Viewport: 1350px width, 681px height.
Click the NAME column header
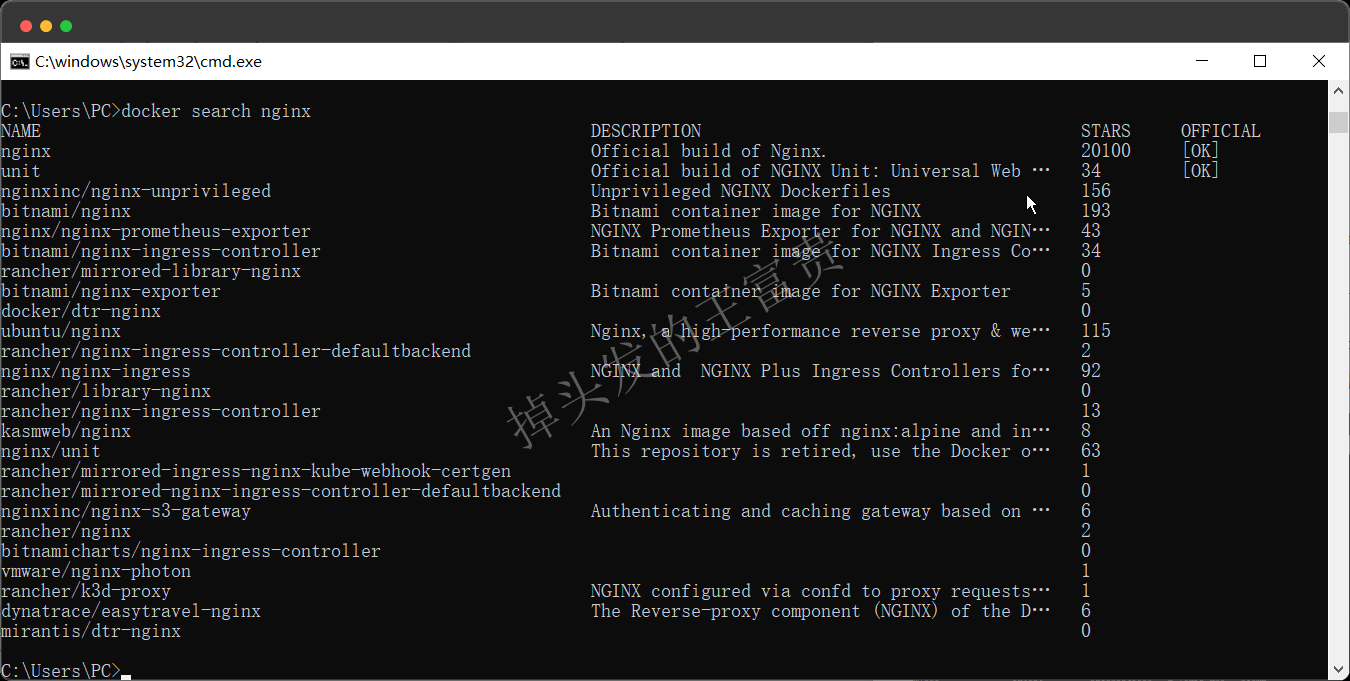(21, 131)
